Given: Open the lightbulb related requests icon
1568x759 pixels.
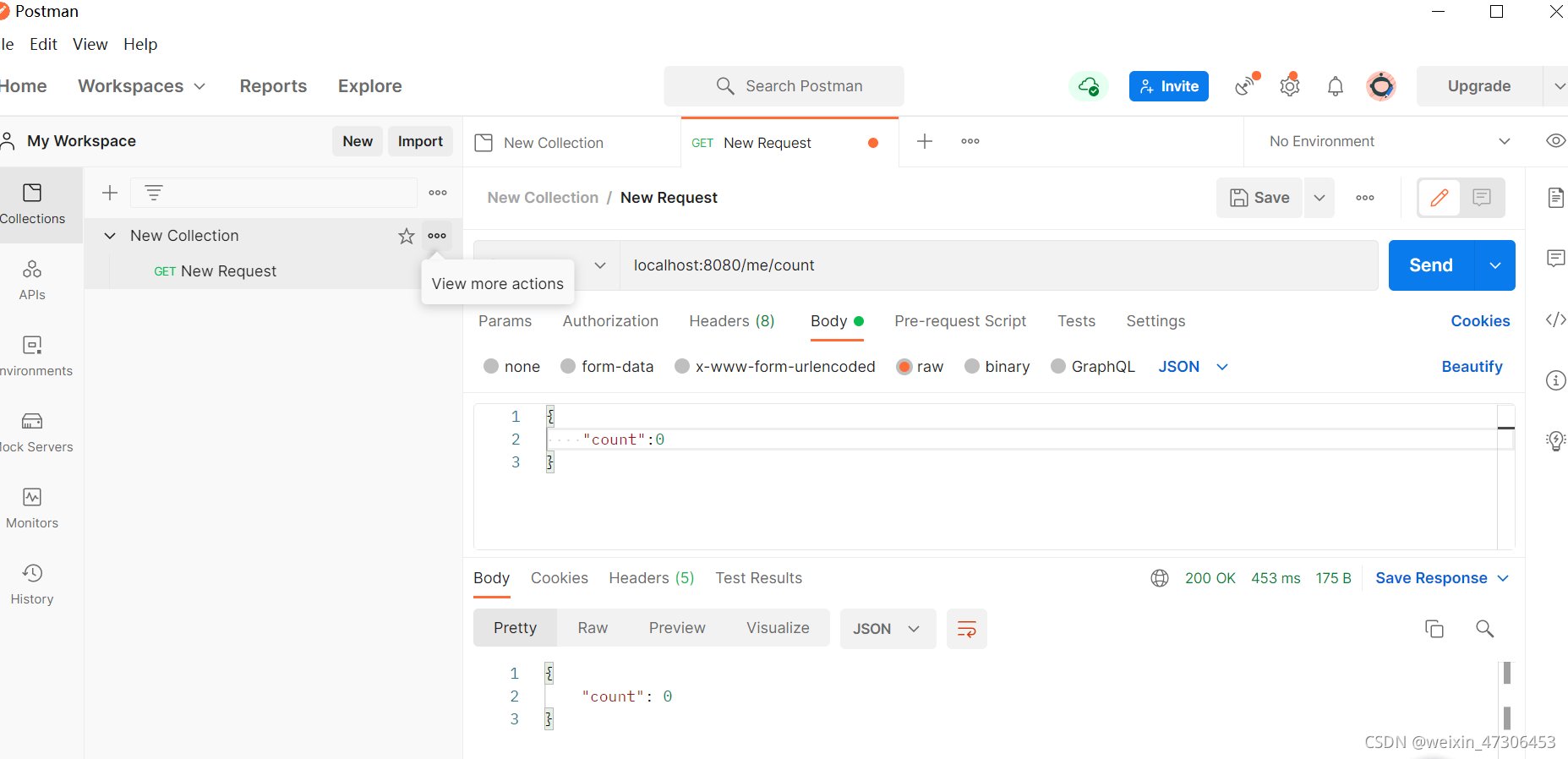Looking at the screenshot, I should [1555, 440].
